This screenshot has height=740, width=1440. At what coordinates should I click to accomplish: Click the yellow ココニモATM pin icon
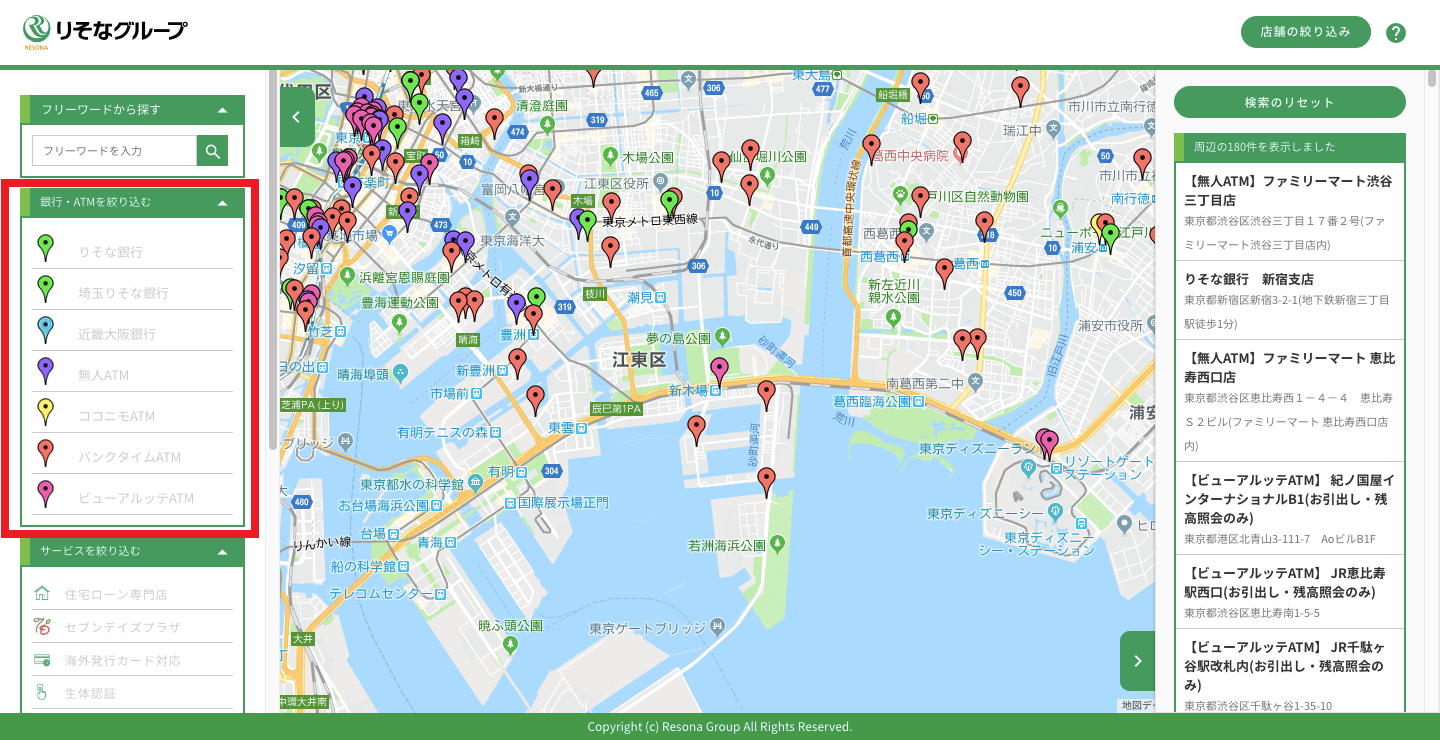point(45,411)
